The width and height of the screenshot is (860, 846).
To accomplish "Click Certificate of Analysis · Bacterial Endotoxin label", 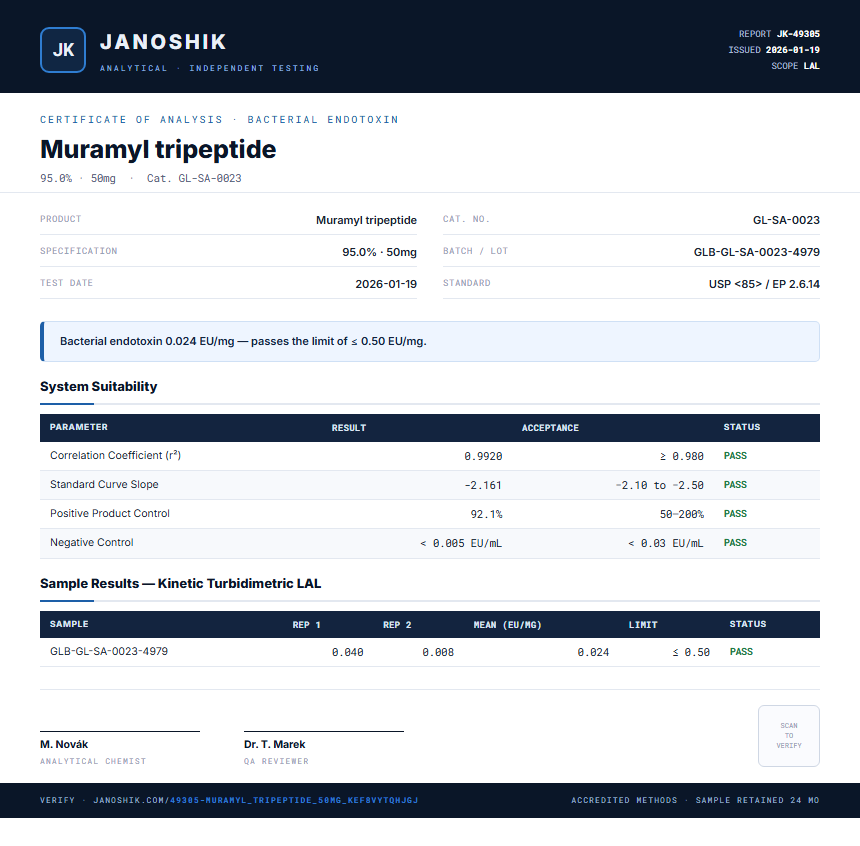I will point(219,120).
